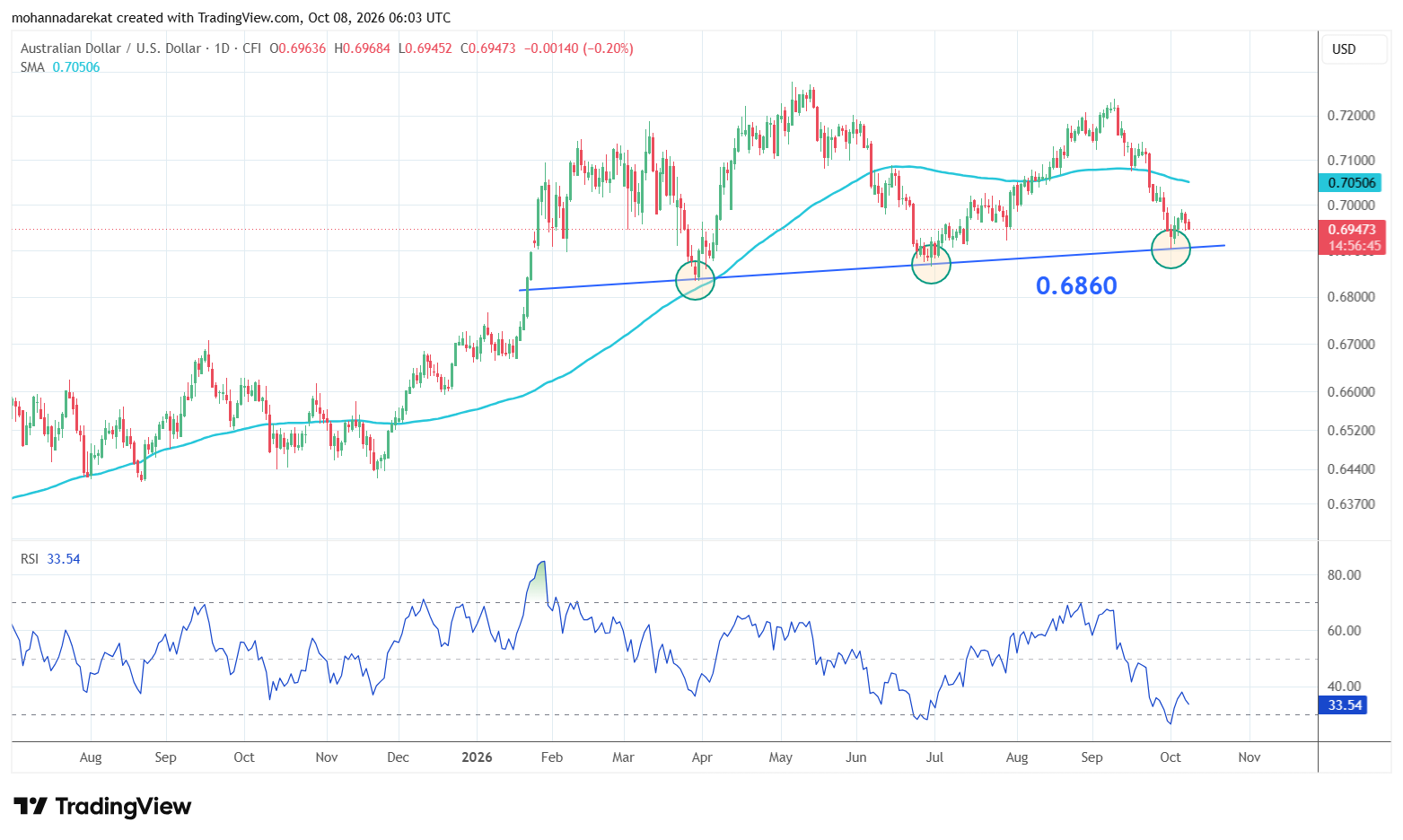This screenshot has width=1403, height=840.
Task: Select the RSI value tag 33.54 on the axis
Action: click(x=1344, y=705)
